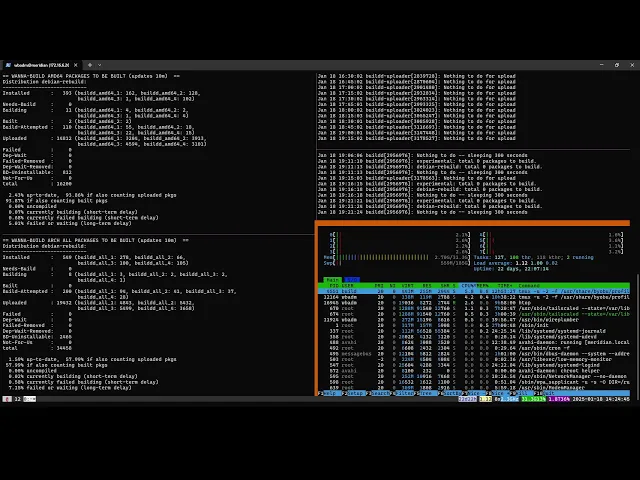Click the byobu yellow load average indicator
This screenshot has width=640, height=480.
pyautogui.click(x=485, y=399)
